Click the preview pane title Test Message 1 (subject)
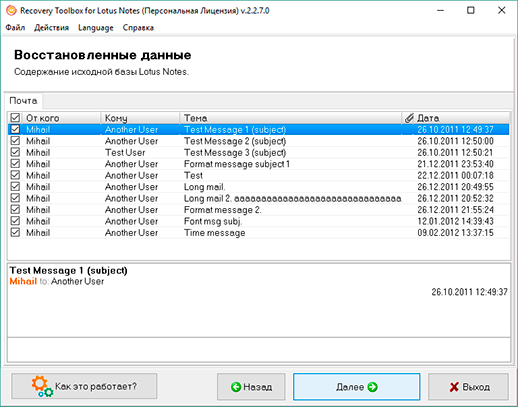518x407 pixels. [68, 270]
